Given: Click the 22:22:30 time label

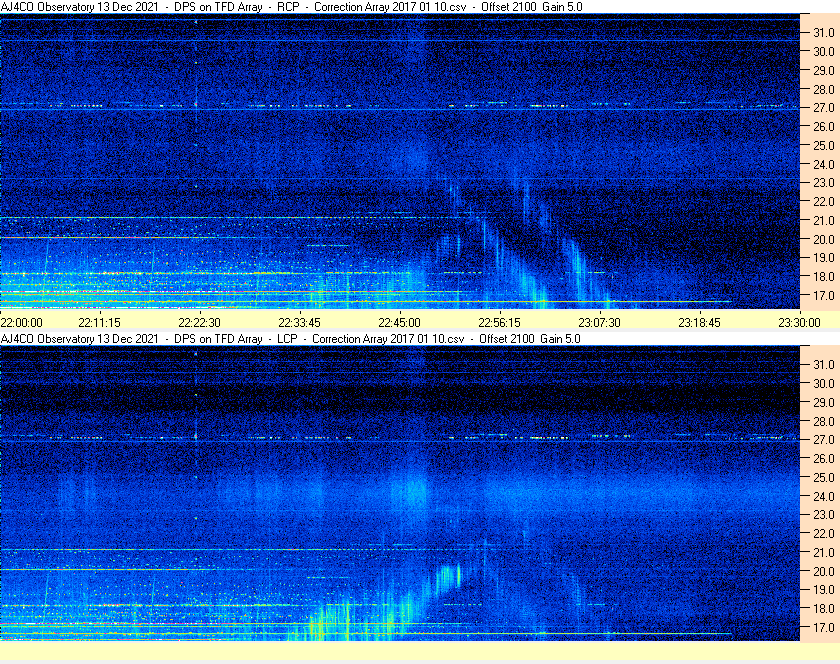Looking at the screenshot, I should tap(199, 323).
